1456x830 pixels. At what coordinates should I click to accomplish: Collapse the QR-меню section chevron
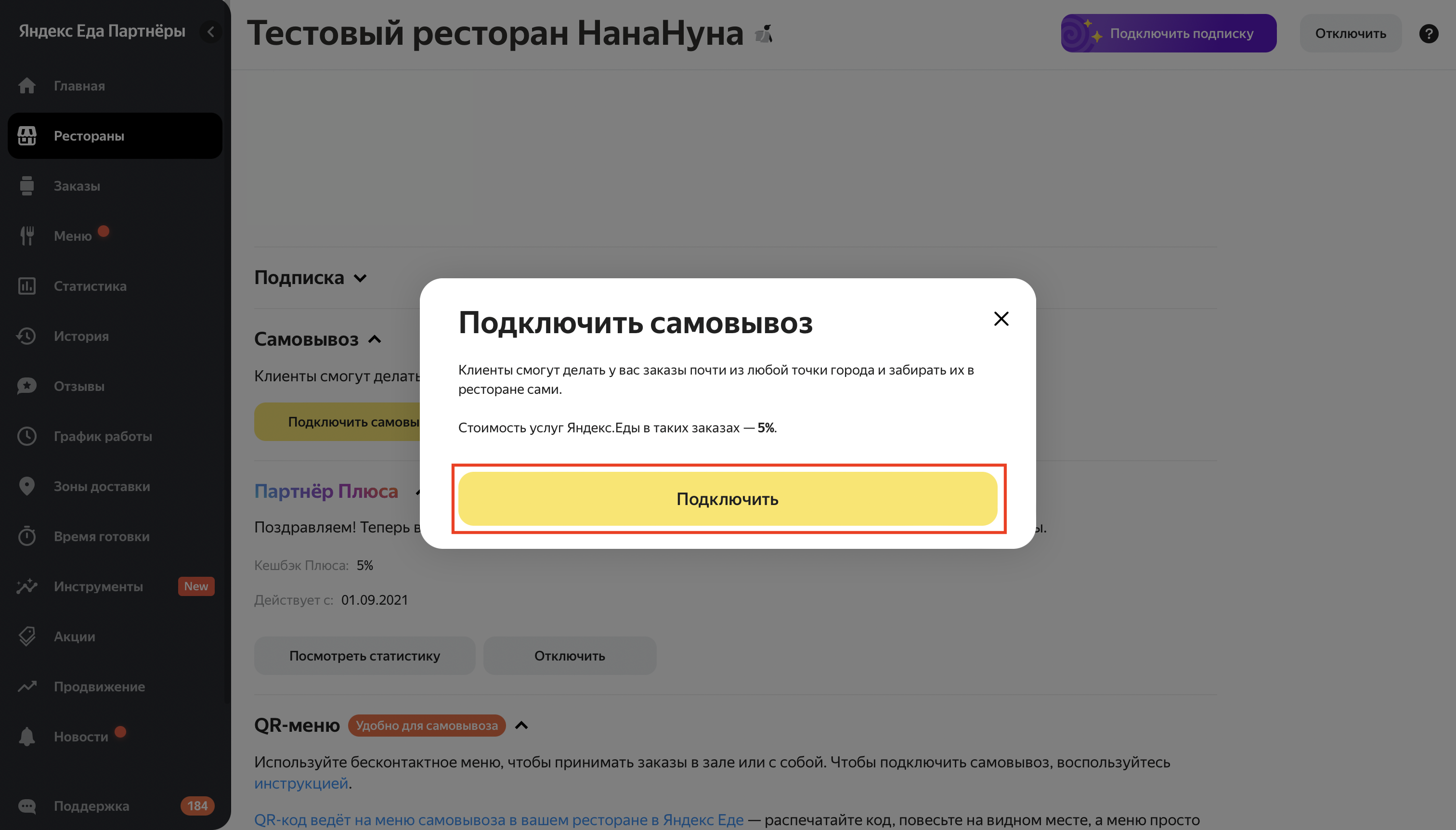[x=521, y=725]
